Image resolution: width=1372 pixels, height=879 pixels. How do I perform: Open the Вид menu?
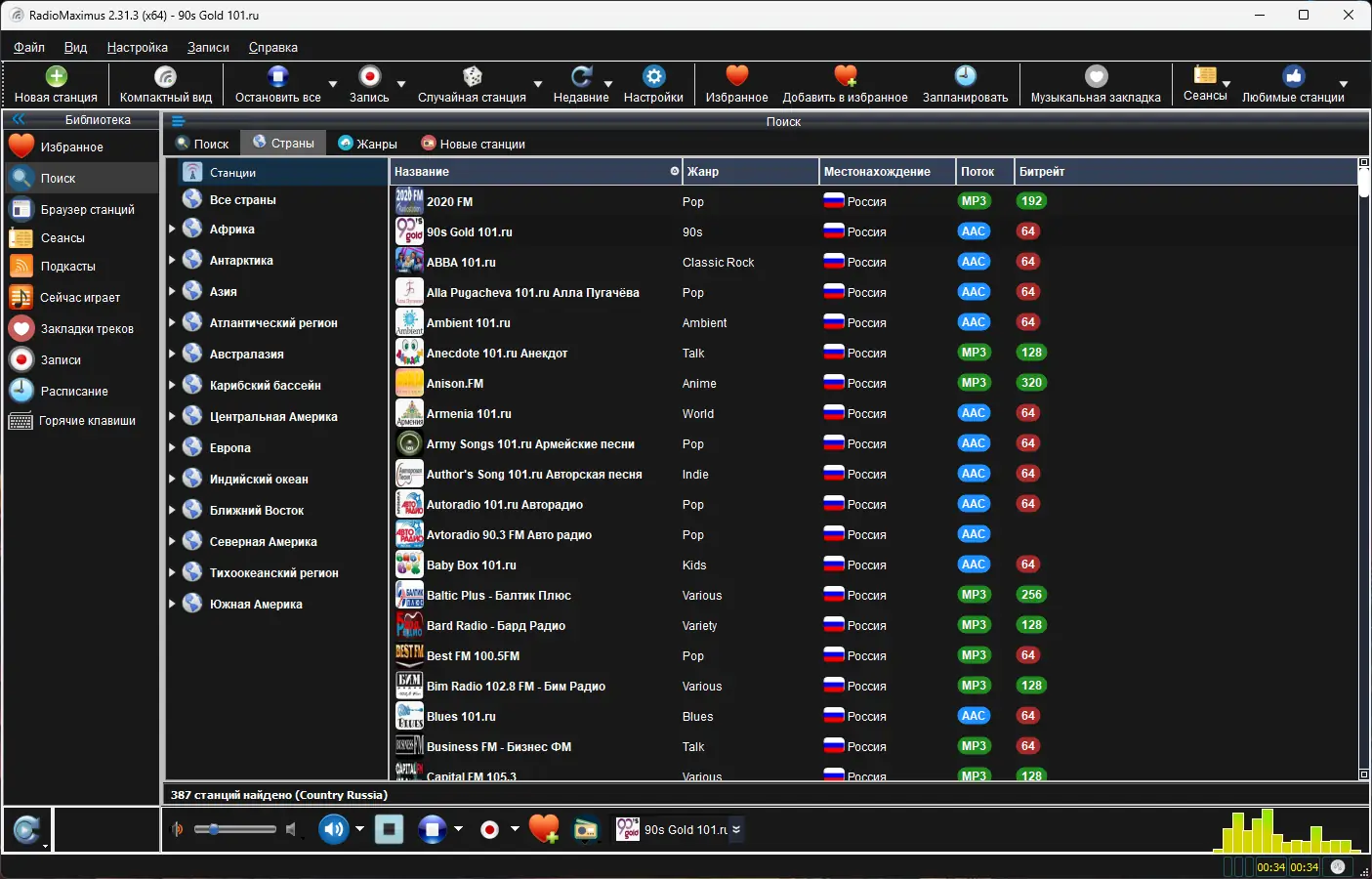[75, 47]
